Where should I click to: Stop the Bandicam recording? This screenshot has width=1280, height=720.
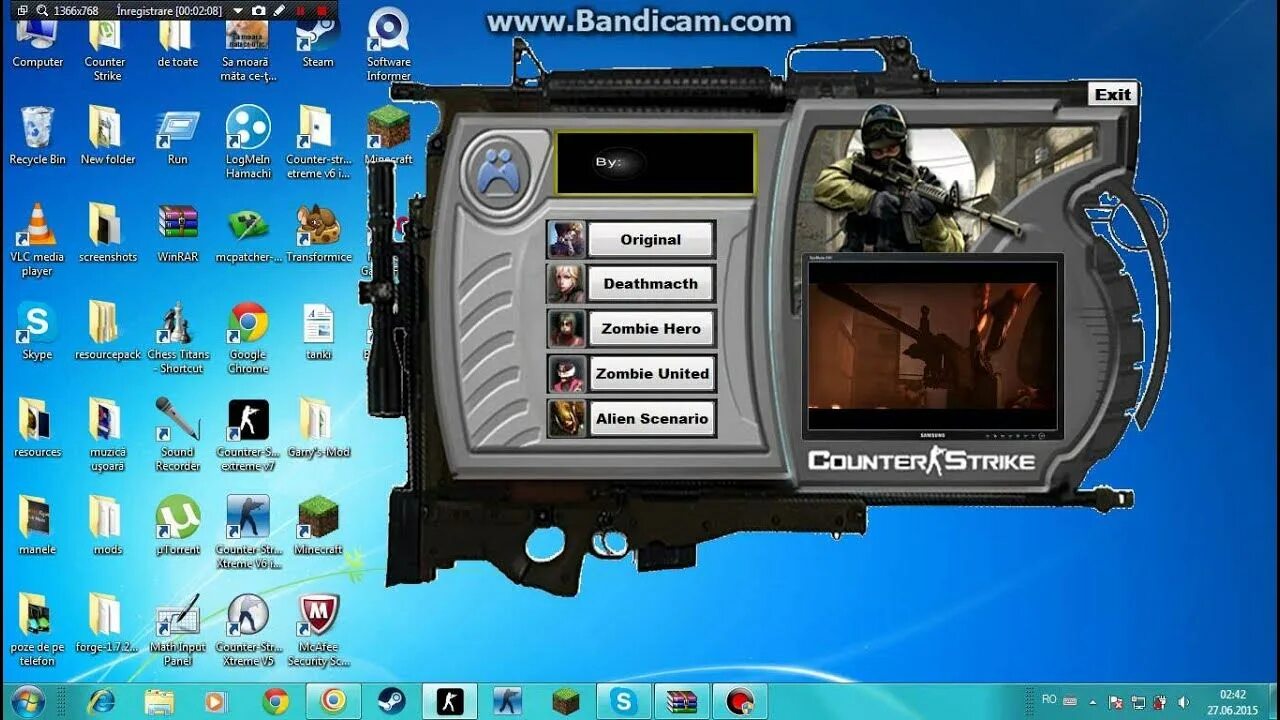click(322, 11)
